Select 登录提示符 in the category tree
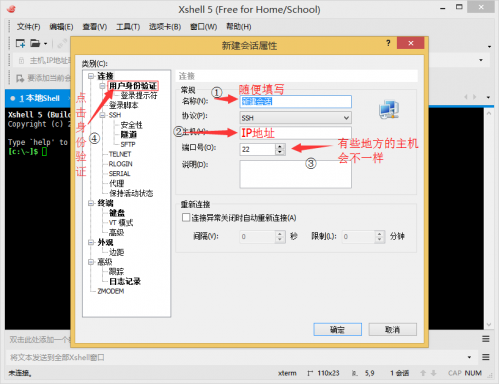499x384 pixels. pos(139,96)
